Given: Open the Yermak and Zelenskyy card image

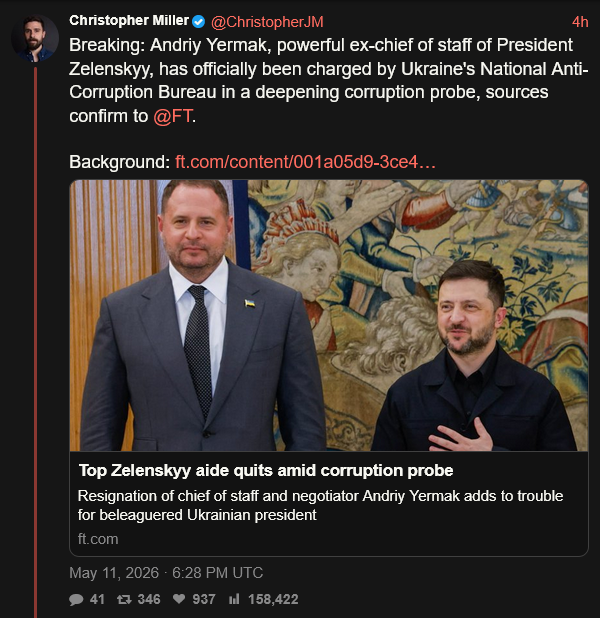Looking at the screenshot, I should click(329, 315).
